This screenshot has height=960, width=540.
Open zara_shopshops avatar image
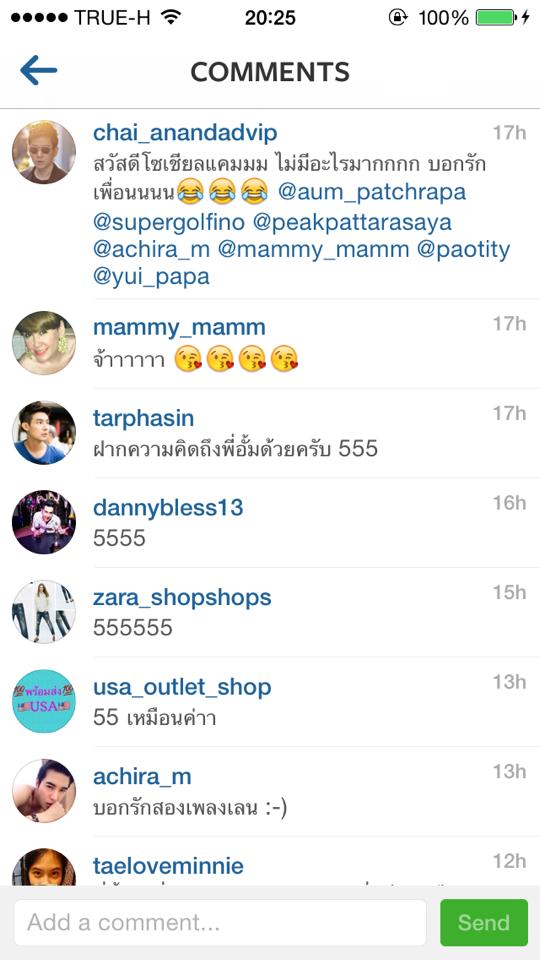tap(44, 611)
